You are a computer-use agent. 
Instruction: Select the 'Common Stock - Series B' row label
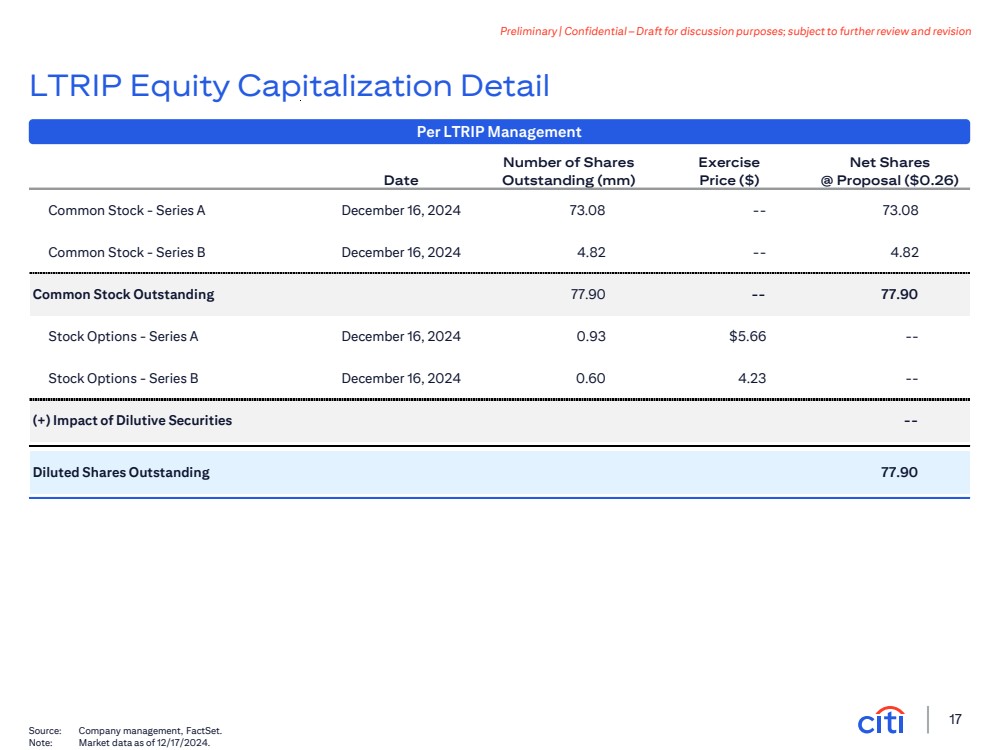pos(127,252)
